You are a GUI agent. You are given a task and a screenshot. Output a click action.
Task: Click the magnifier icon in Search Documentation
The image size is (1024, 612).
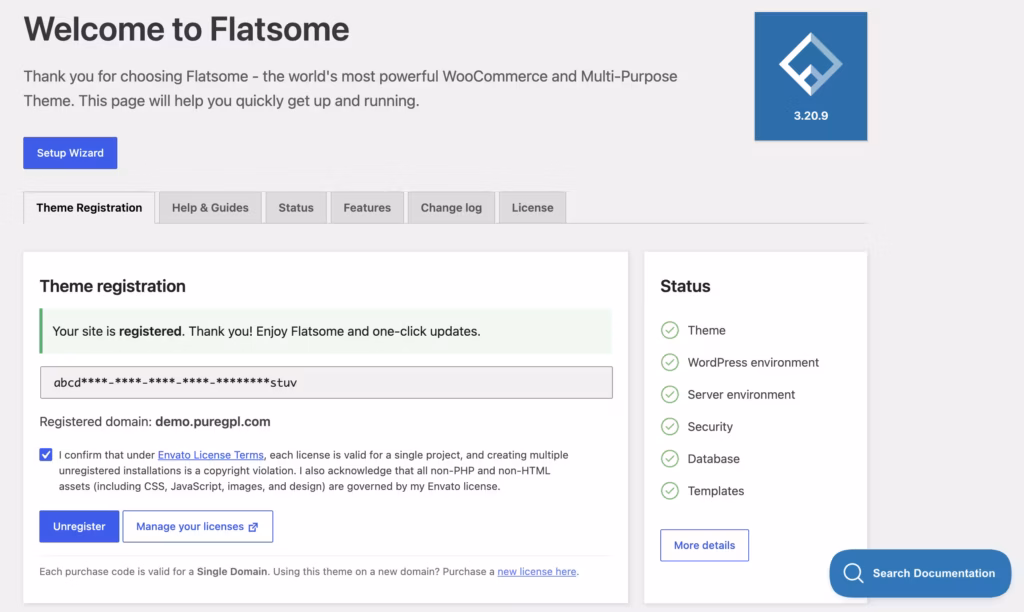click(853, 573)
